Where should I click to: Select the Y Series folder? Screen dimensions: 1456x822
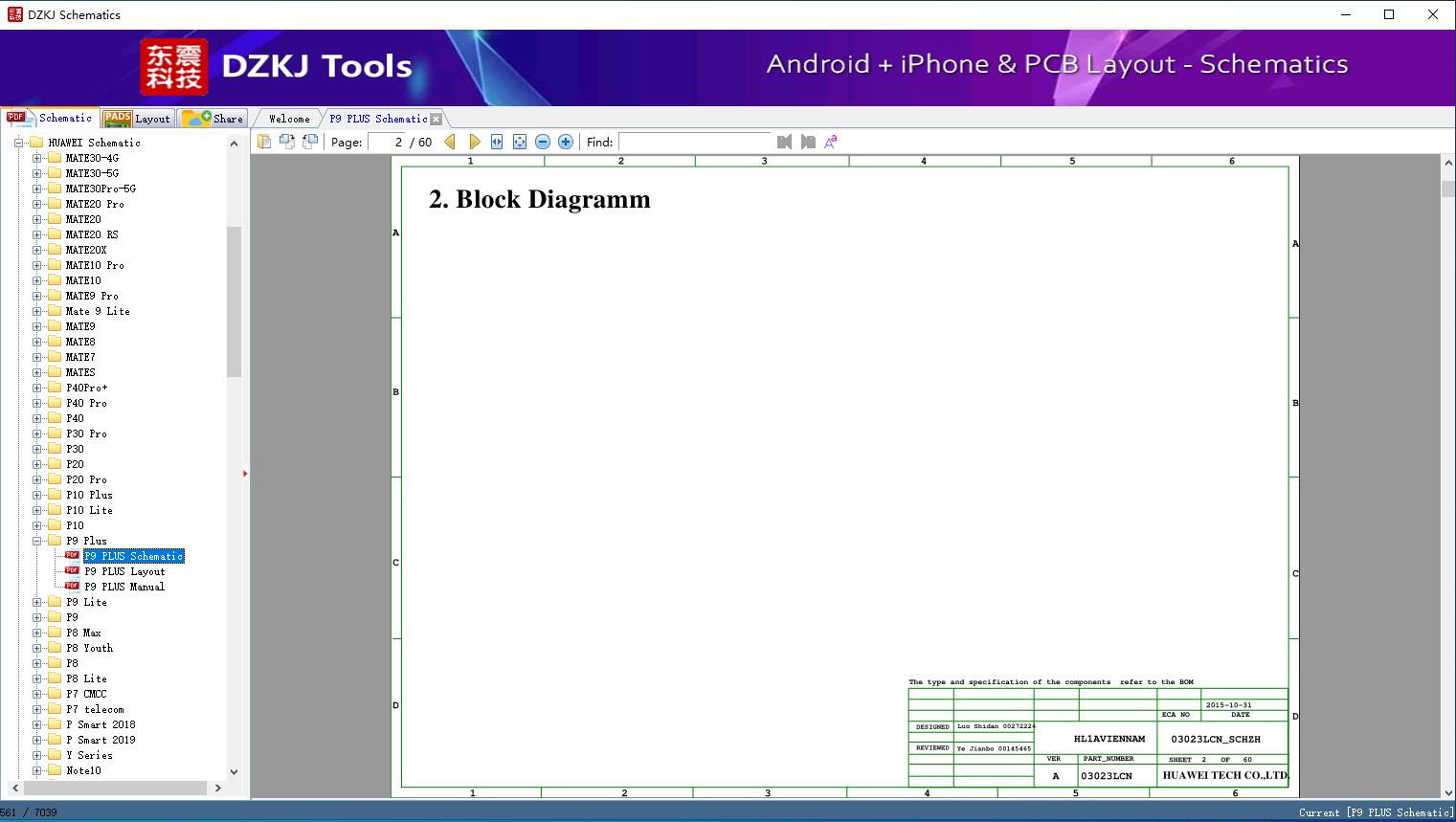pos(89,755)
